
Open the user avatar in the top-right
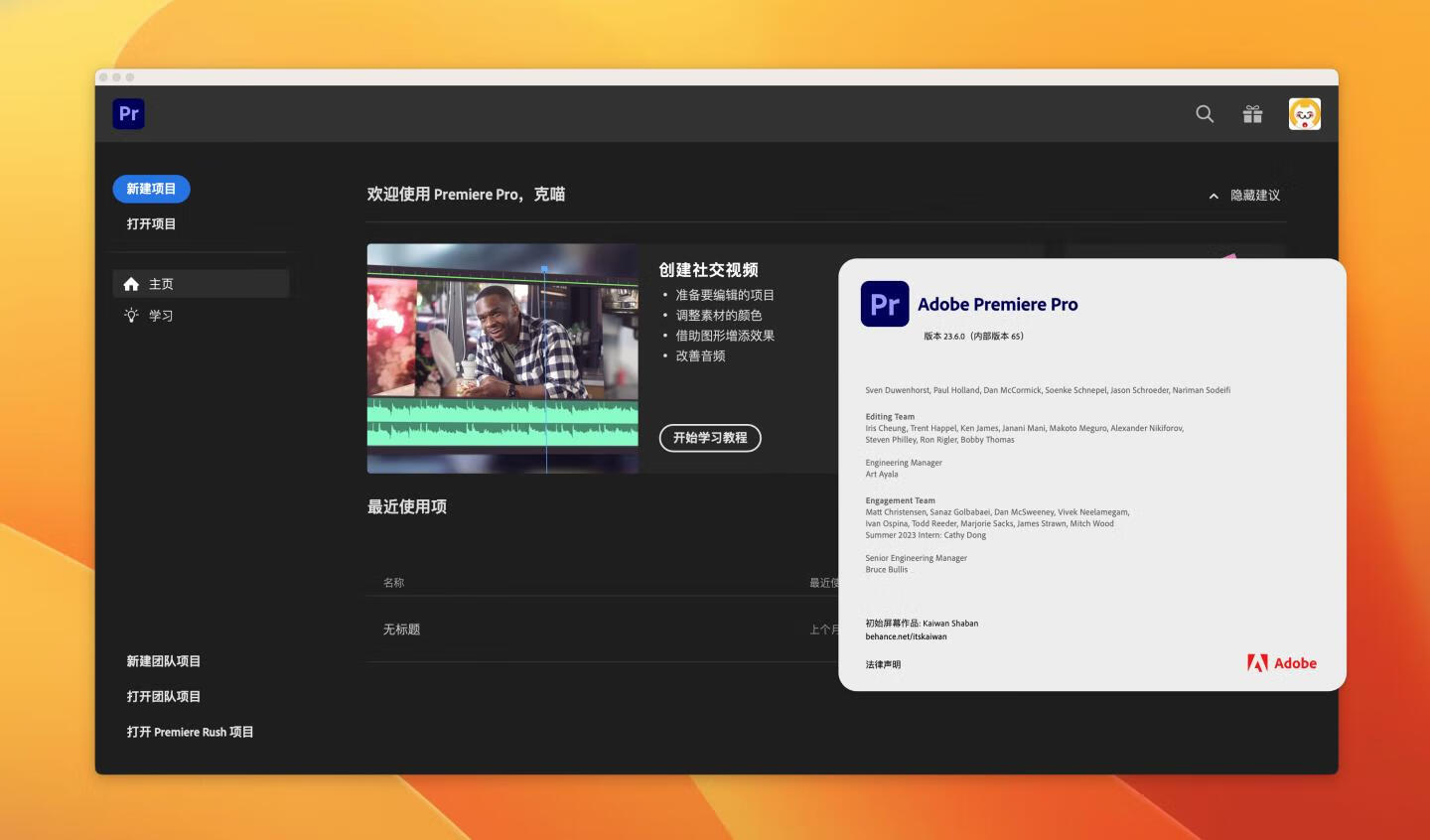click(1305, 113)
